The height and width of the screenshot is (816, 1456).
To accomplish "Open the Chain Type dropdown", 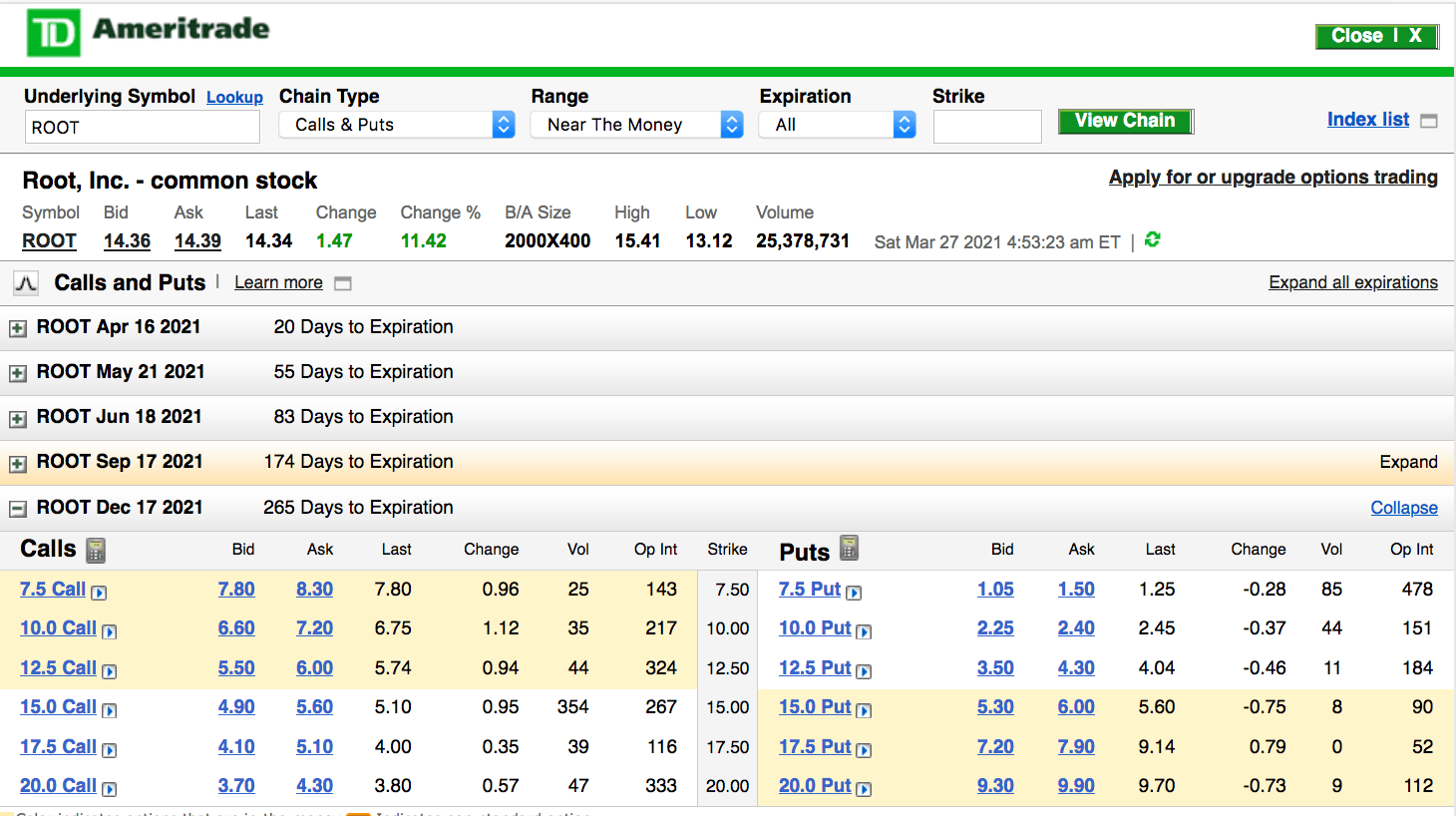I will (396, 125).
